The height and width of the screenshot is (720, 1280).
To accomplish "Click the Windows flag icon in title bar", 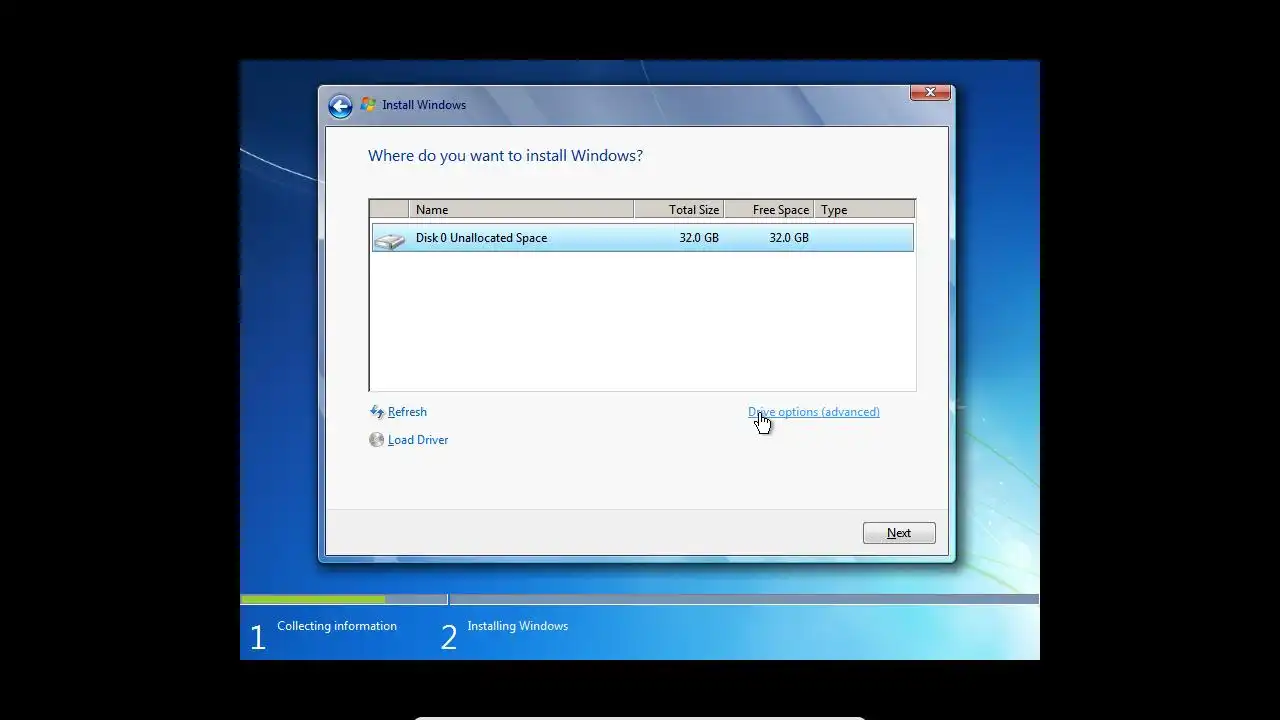I will pyautogui.click(x=368, y=105).
